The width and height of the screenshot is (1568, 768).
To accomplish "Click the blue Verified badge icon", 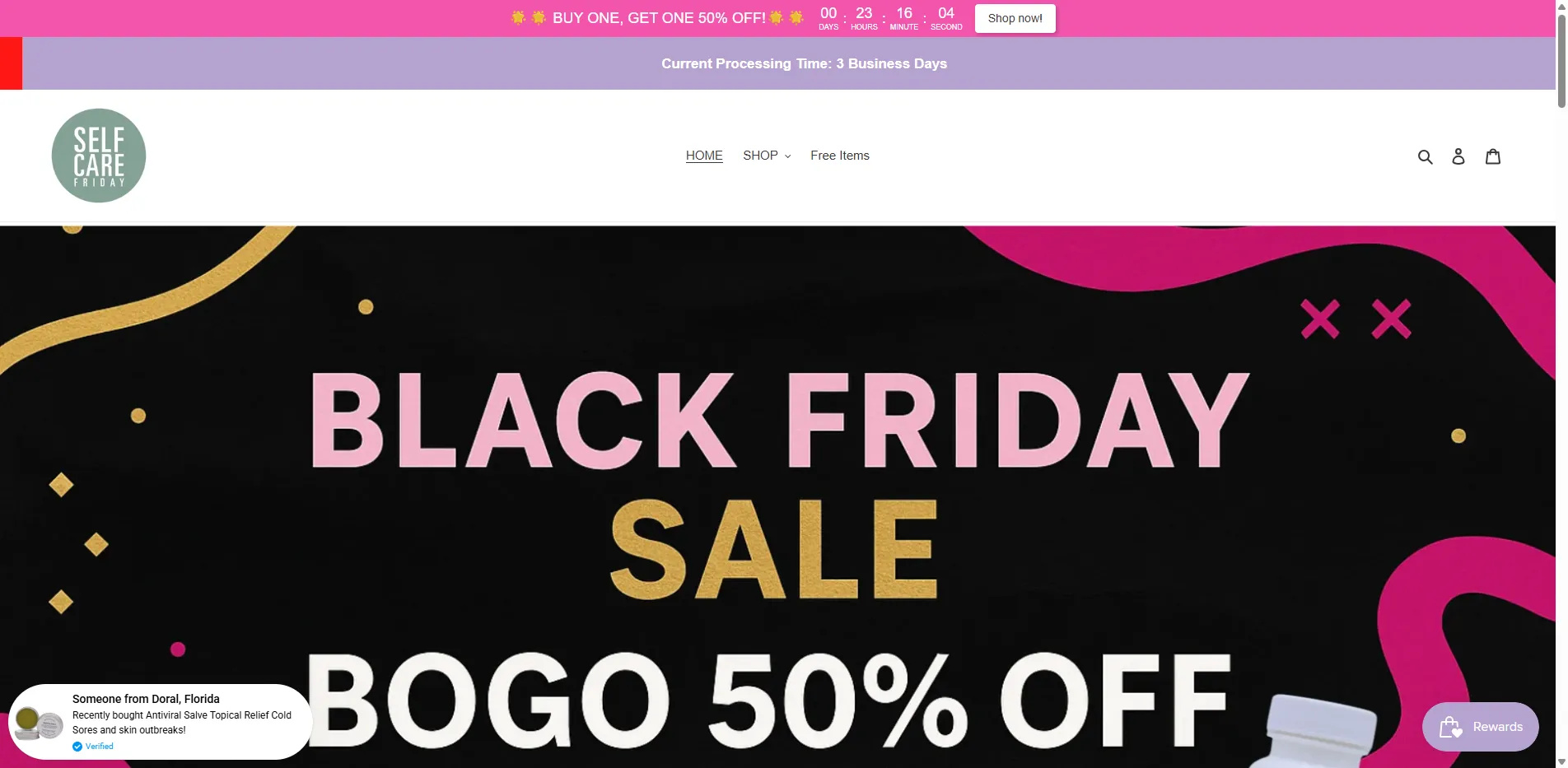I will (77, 747).
